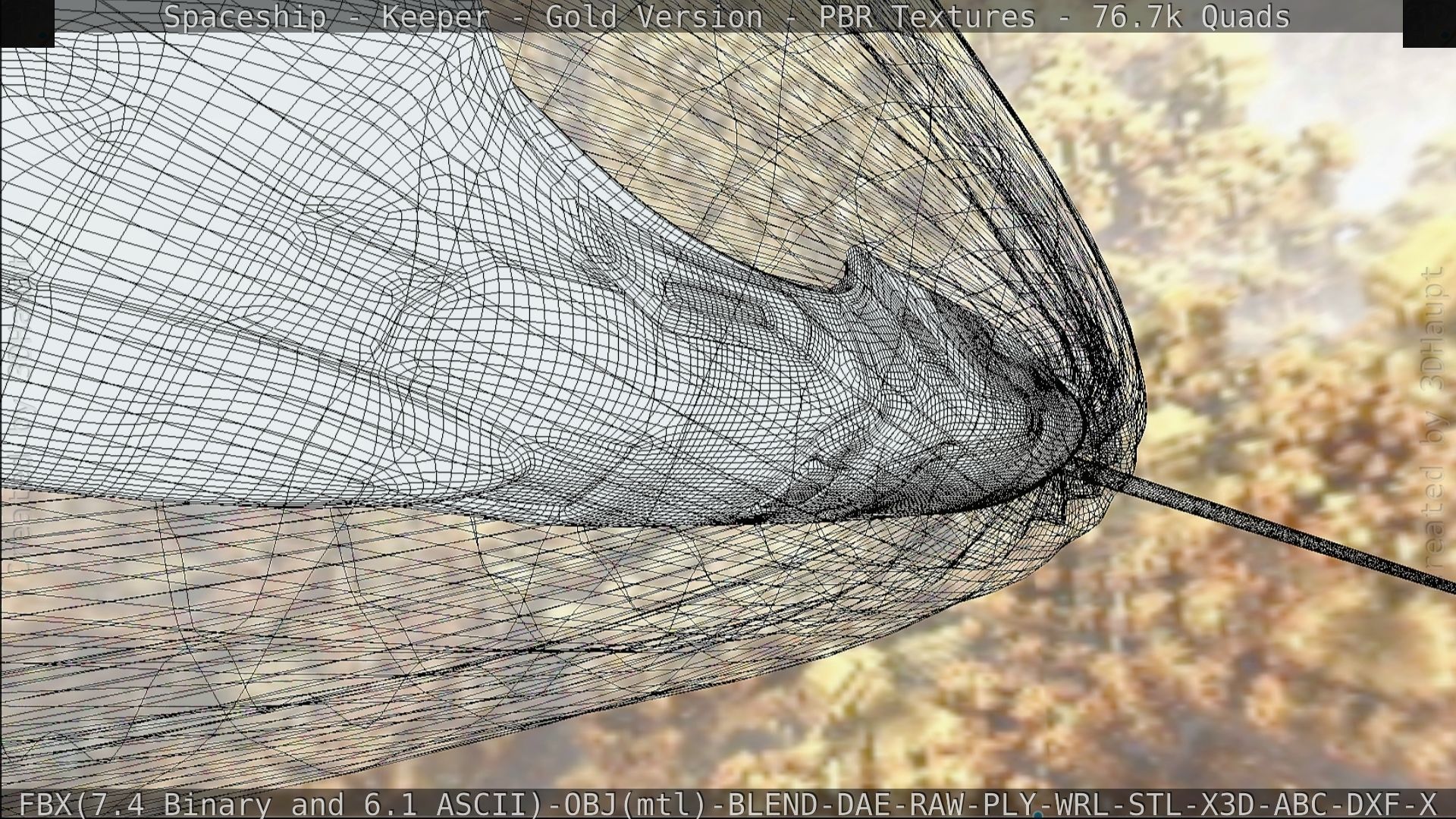Click the "76.7k Quads" label

click(1191, 17)
